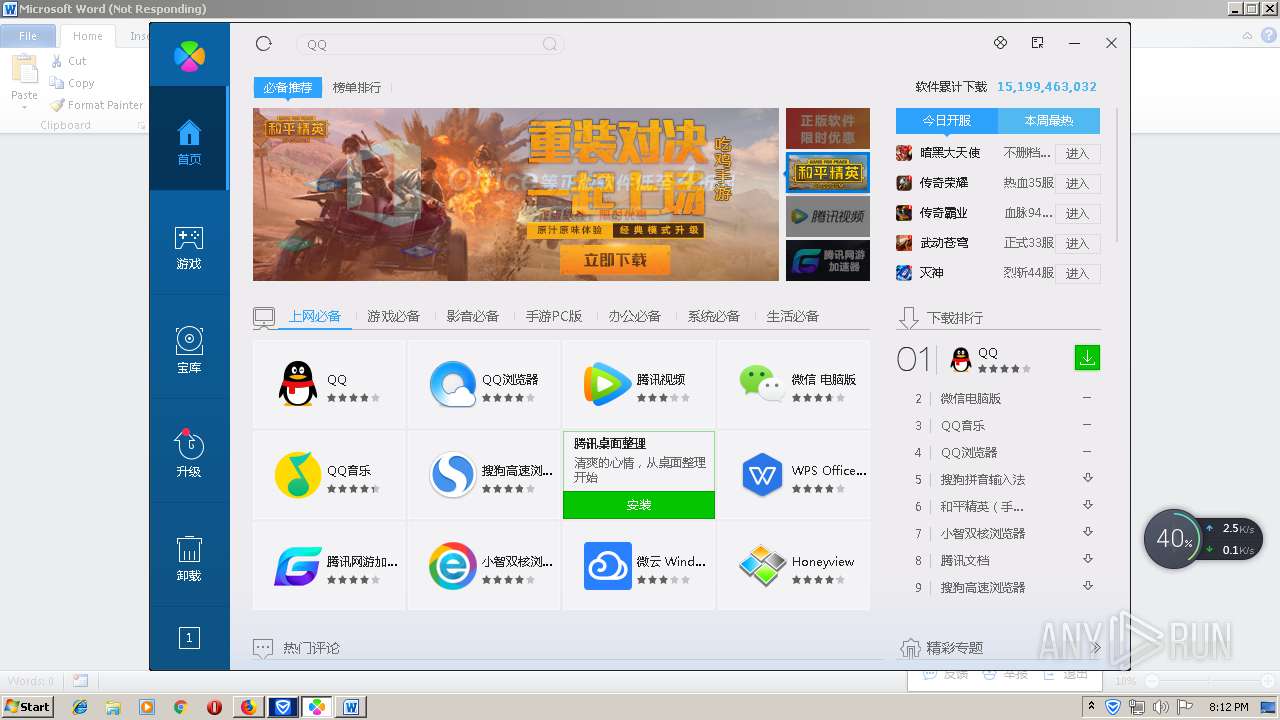Open the 腾讯视频 app tile
This screenshot has height=720, width=1280.
coord(639,385)
